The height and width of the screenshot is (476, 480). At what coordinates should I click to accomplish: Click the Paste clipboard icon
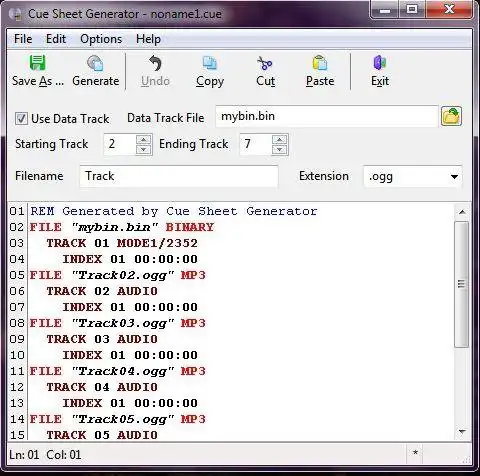[320, 63]
